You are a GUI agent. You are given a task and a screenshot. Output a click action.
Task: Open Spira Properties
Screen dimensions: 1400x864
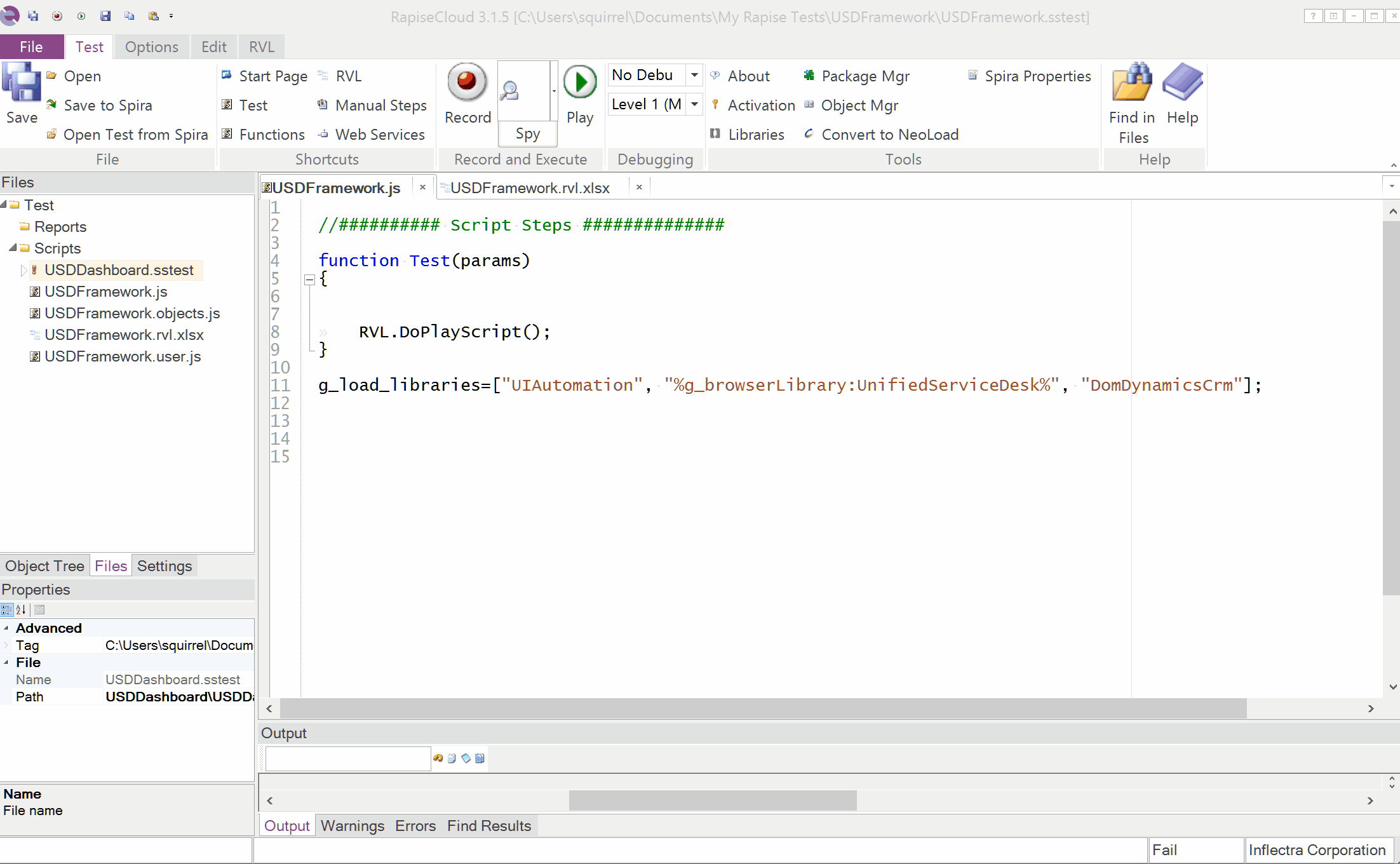click(1037, 76)
